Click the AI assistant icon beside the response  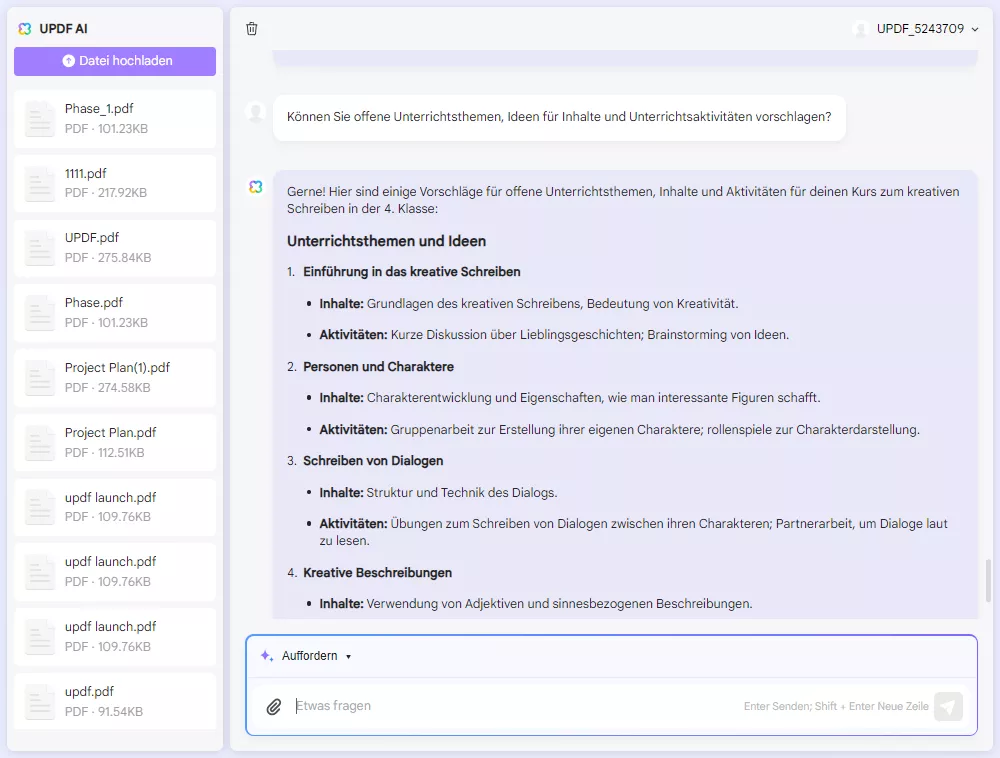pyautogui.click(x=256, y=186)
